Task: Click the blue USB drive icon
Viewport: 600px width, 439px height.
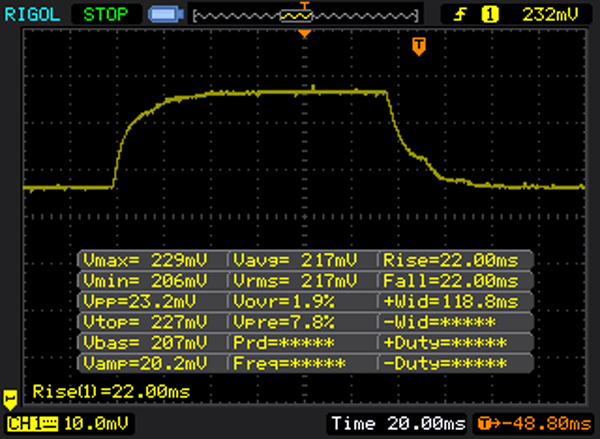Action: coord(166,15)
